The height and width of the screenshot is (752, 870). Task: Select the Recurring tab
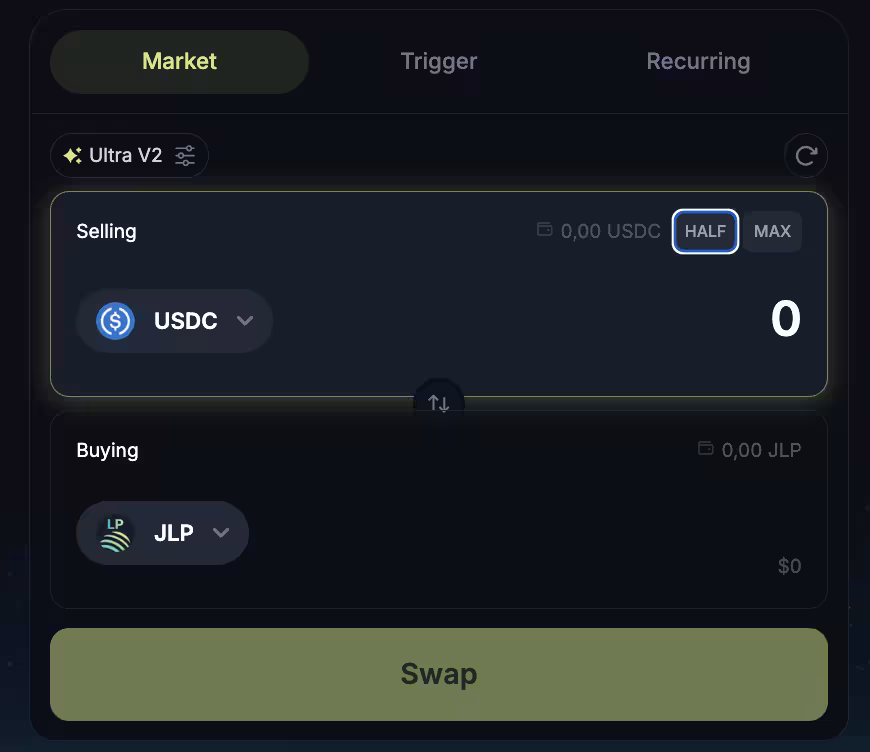tap(698, 62)
